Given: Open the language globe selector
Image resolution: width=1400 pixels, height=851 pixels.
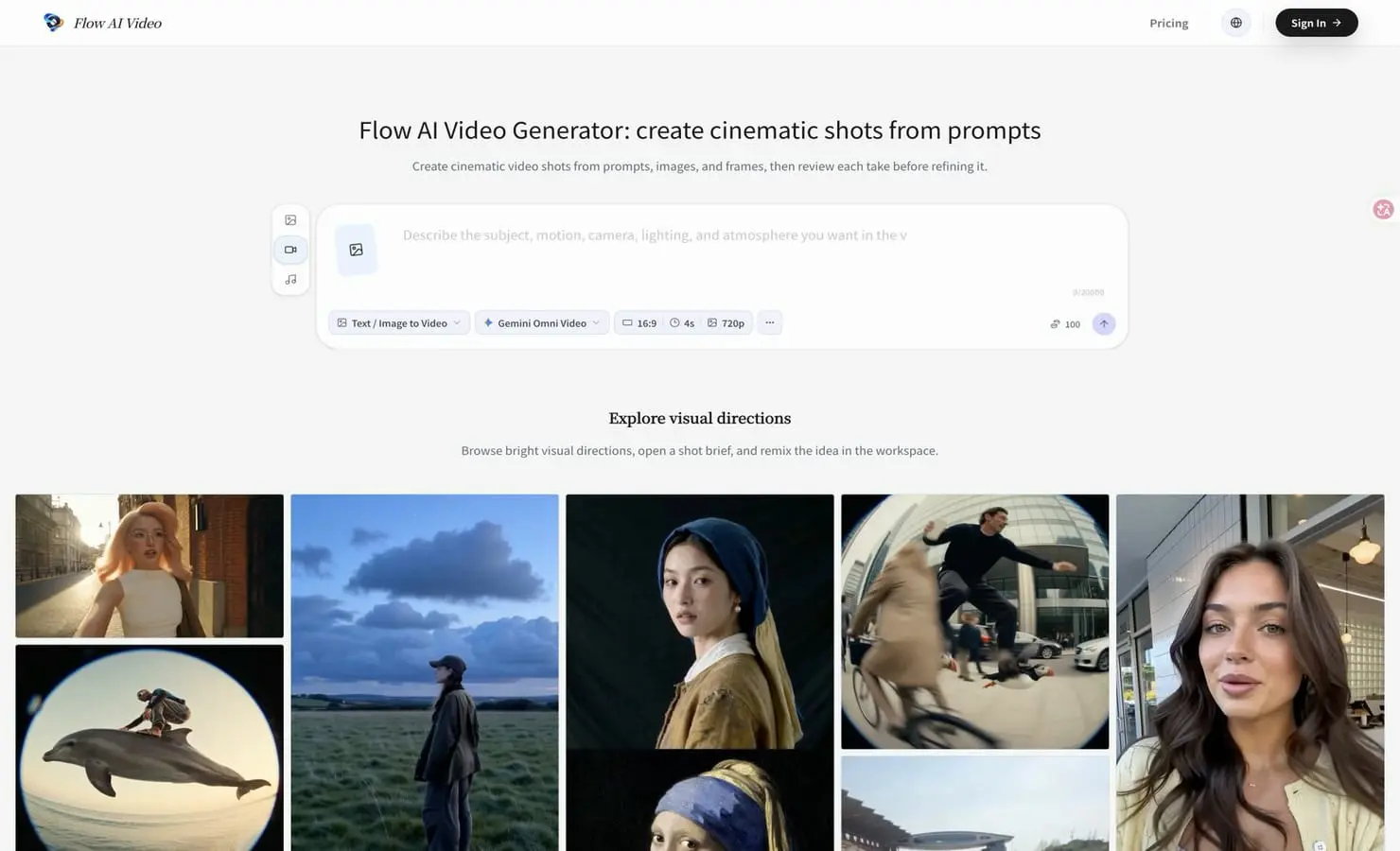Looking at the screenshot, I should (x=1235, y=23).
